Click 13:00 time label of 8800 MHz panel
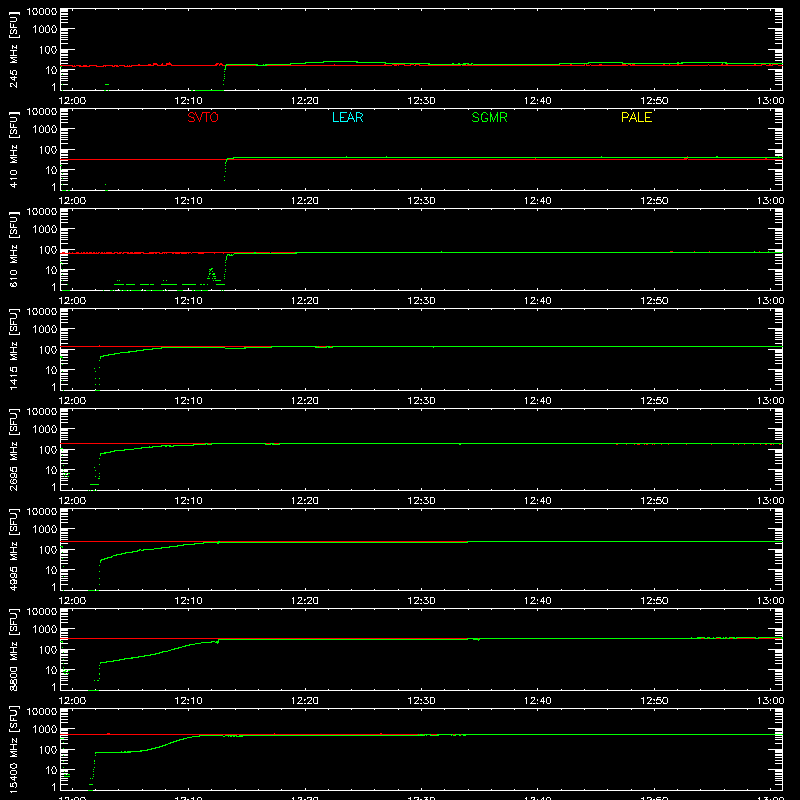The width and height of the screenshot is (800, 800). click(770, 701)
